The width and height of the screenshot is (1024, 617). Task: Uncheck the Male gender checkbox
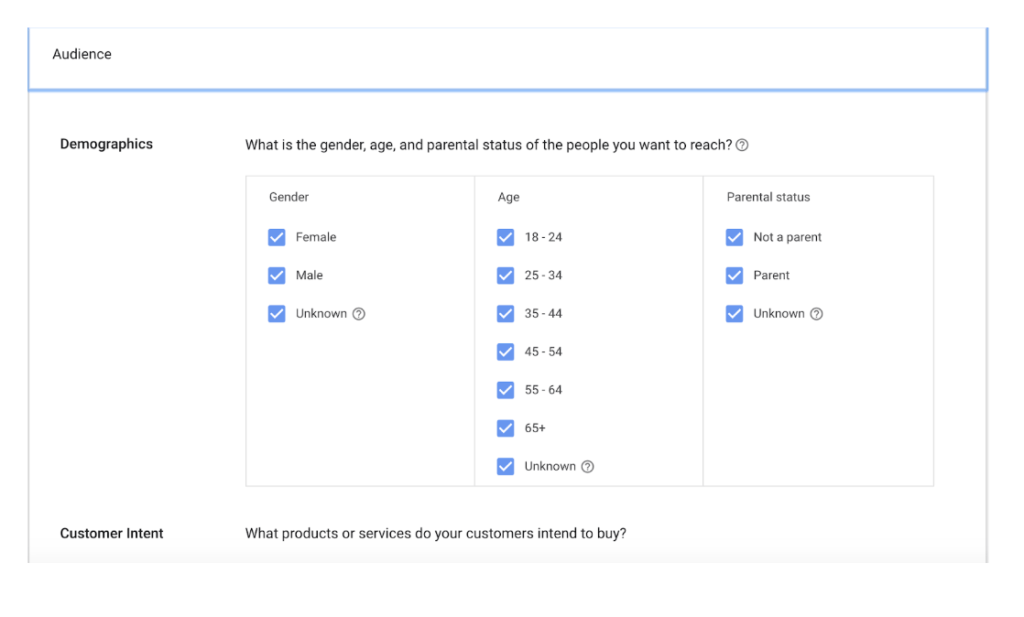point(277,276)
